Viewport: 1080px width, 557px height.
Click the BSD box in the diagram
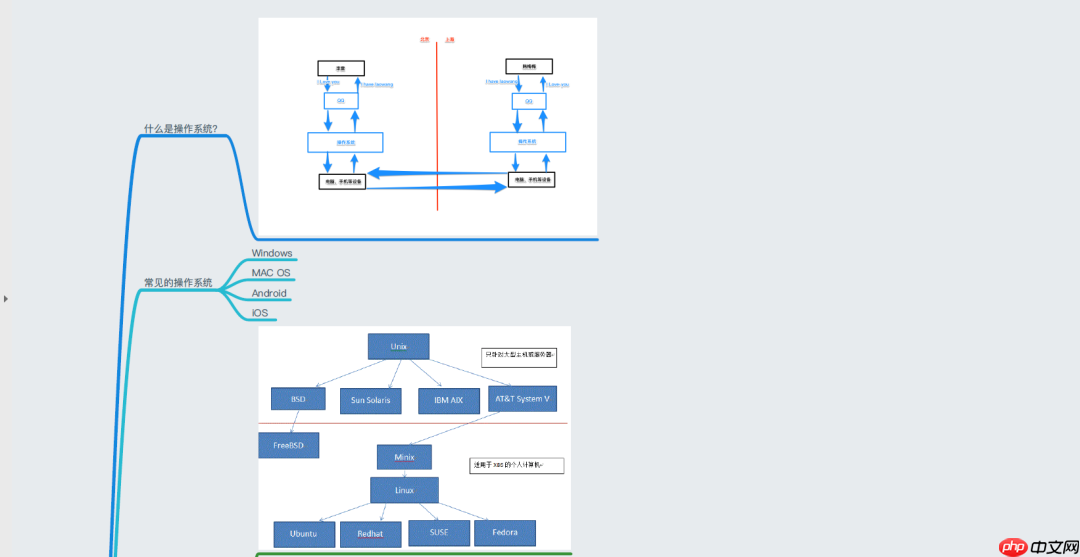click(298, 399)
